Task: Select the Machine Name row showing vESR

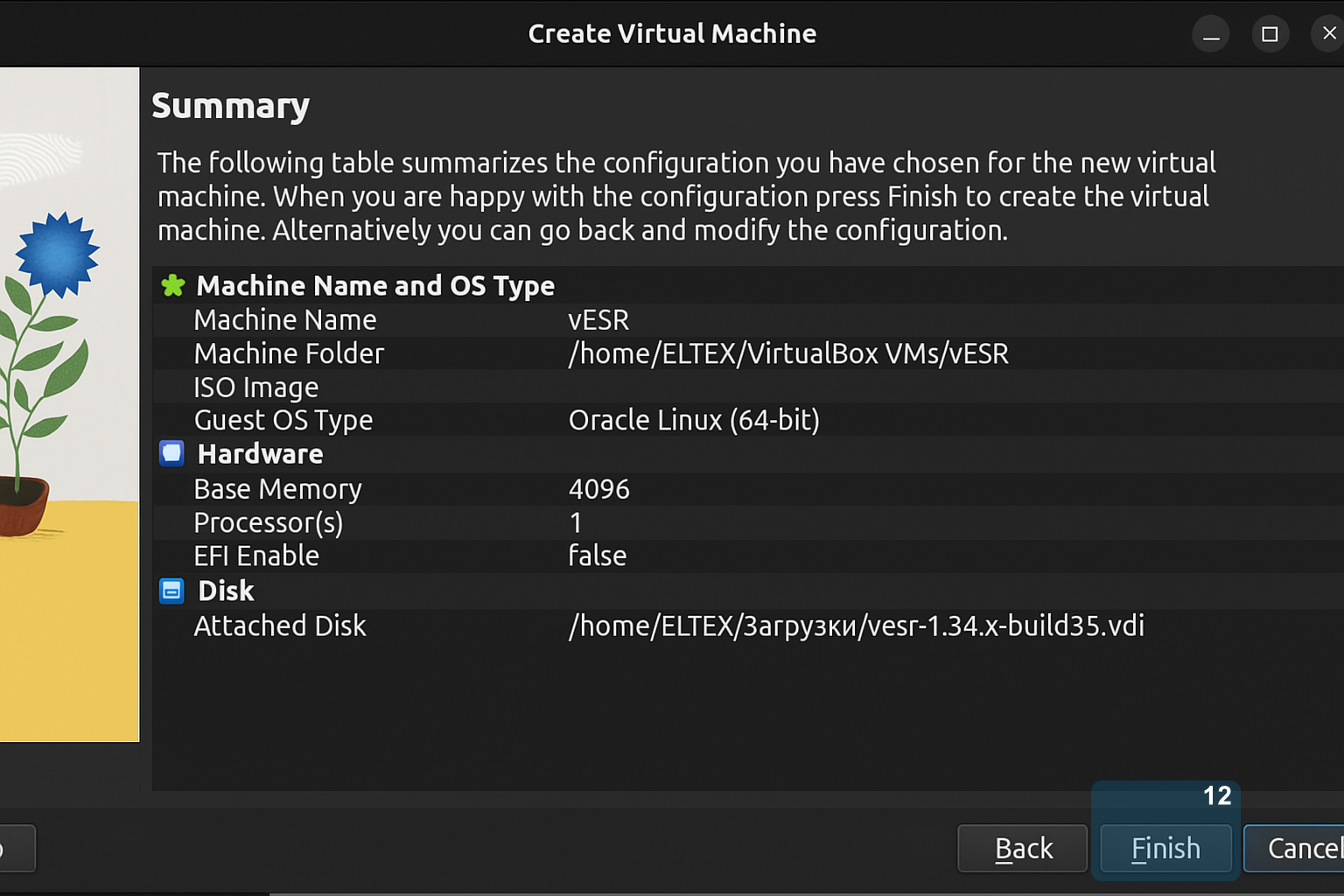Action: pos(598,320)
